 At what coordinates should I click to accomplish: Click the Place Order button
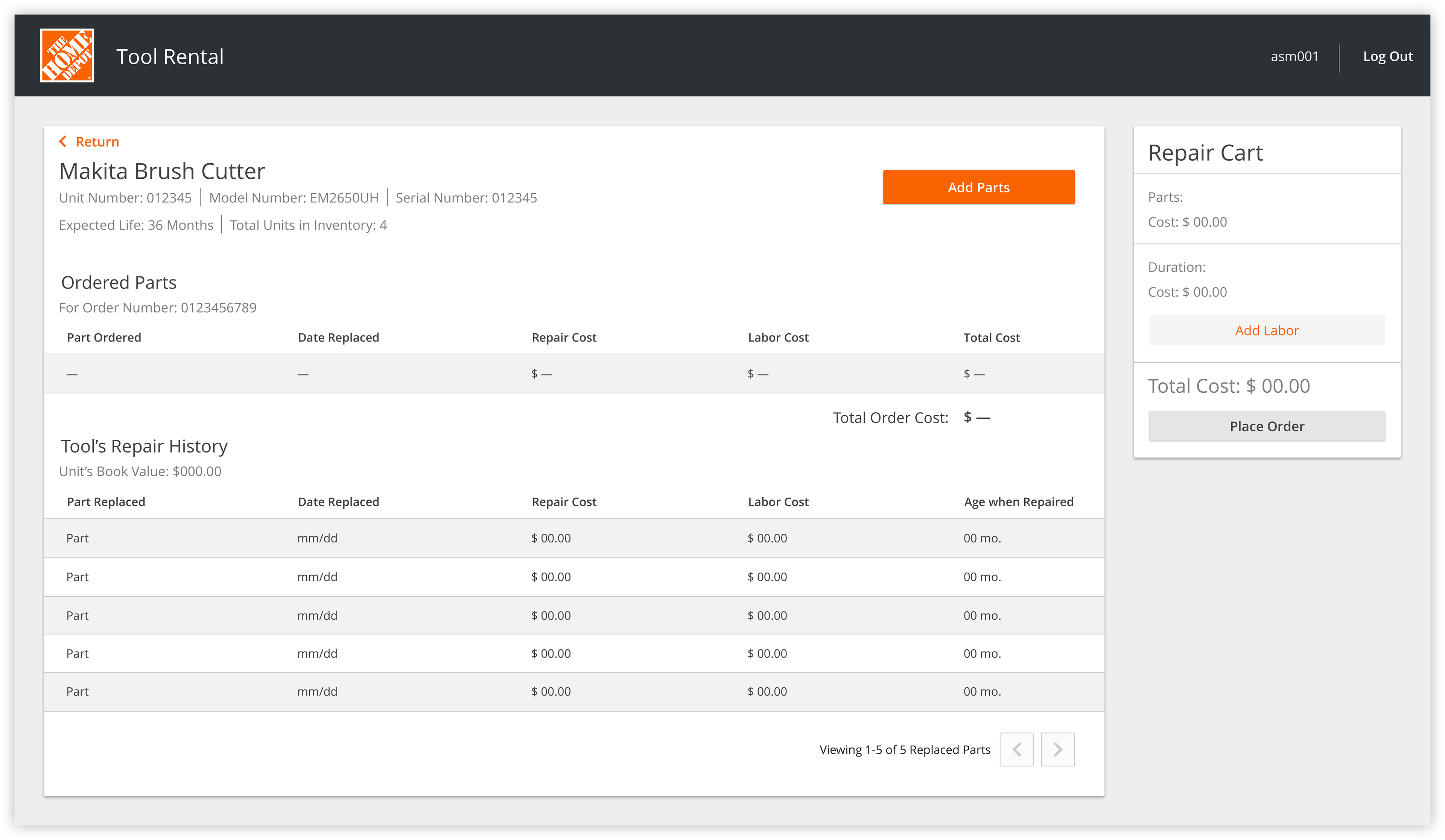[1267, 426]
